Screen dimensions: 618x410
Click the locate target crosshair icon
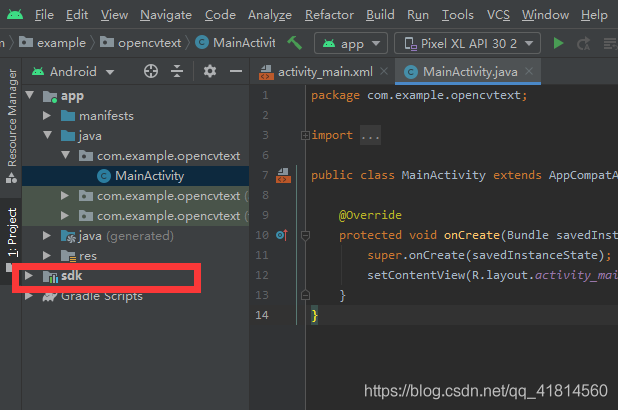[x=151, y=71]
